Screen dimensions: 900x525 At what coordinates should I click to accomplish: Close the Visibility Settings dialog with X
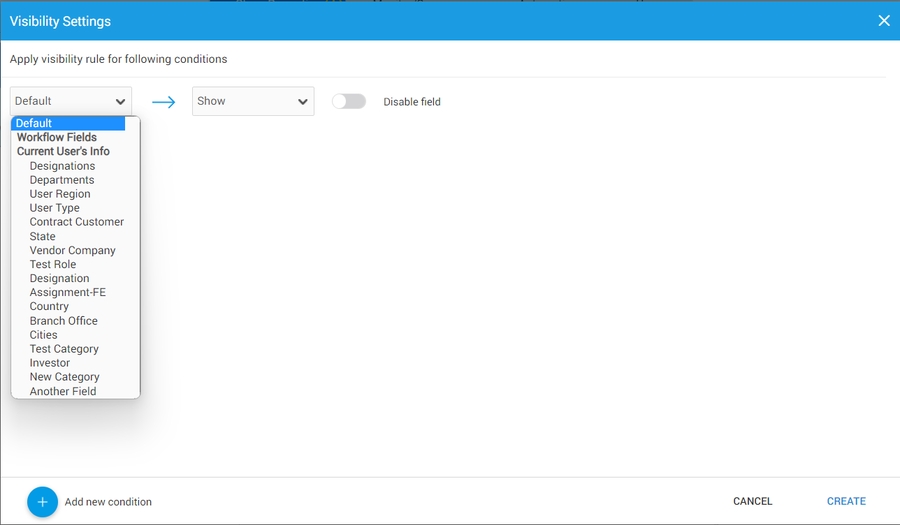(x=883, y=21)
